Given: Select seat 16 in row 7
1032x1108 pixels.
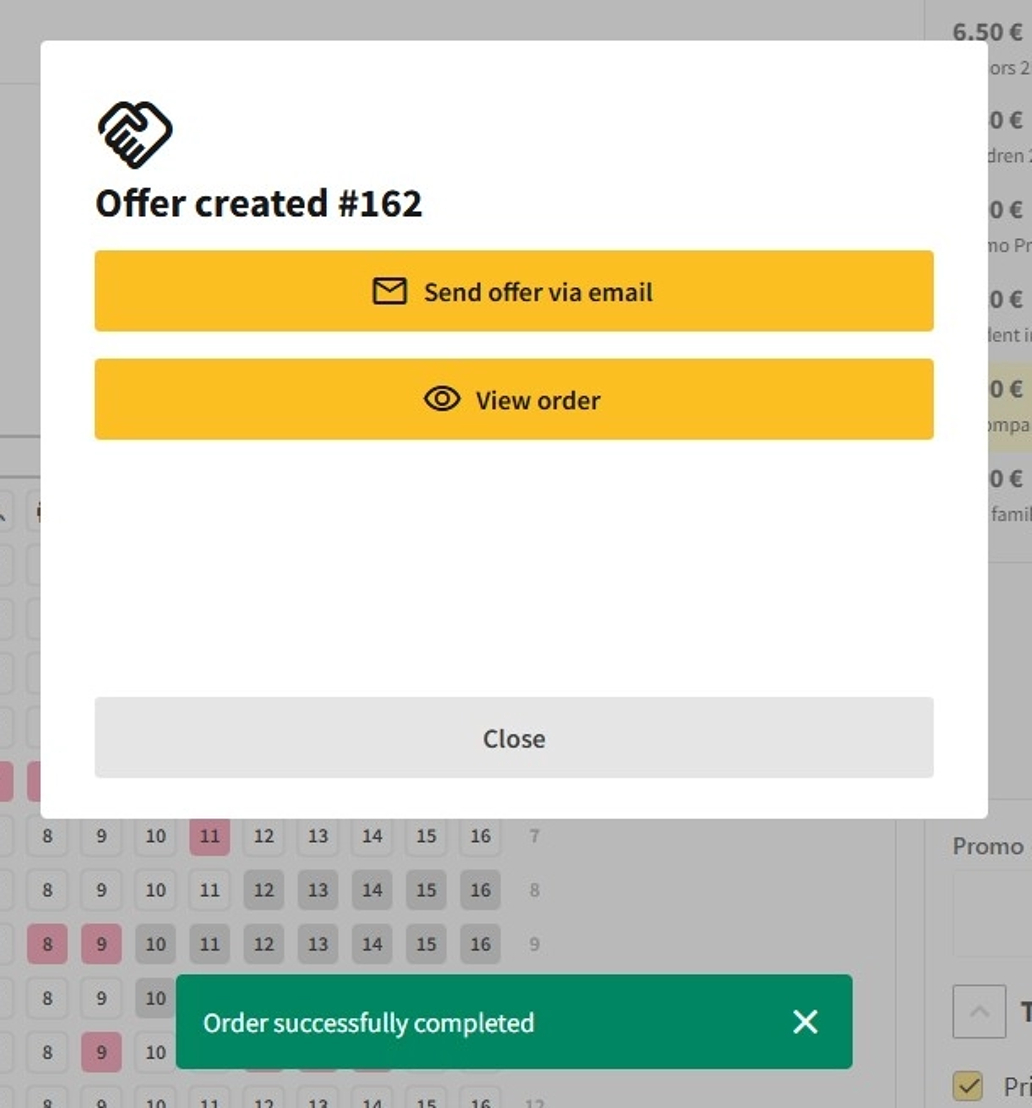Looking at the screenshot, I should (480, 836).
